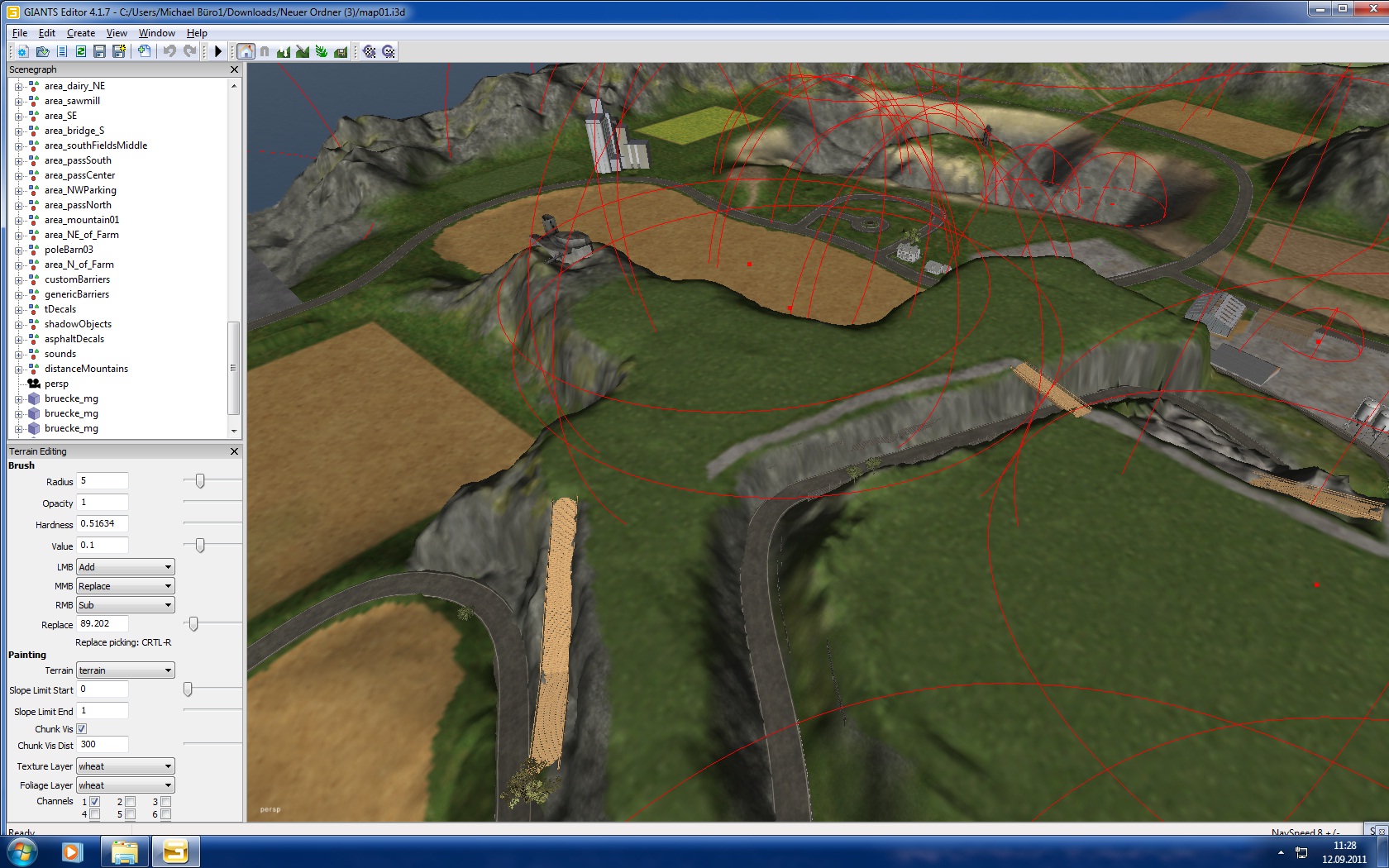The height and width of the screenshot is (868, 1389).
Task: Uncheck foliage Channel 1 checkbox
Action: (95, 802)
